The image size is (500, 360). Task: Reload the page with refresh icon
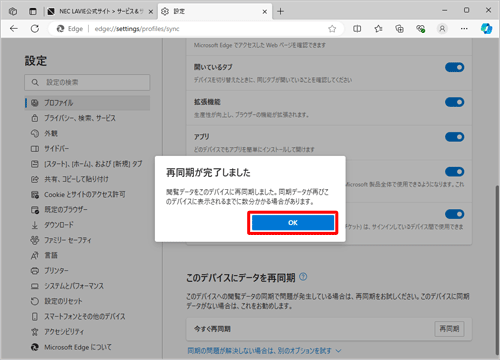[x=35, y=29]
